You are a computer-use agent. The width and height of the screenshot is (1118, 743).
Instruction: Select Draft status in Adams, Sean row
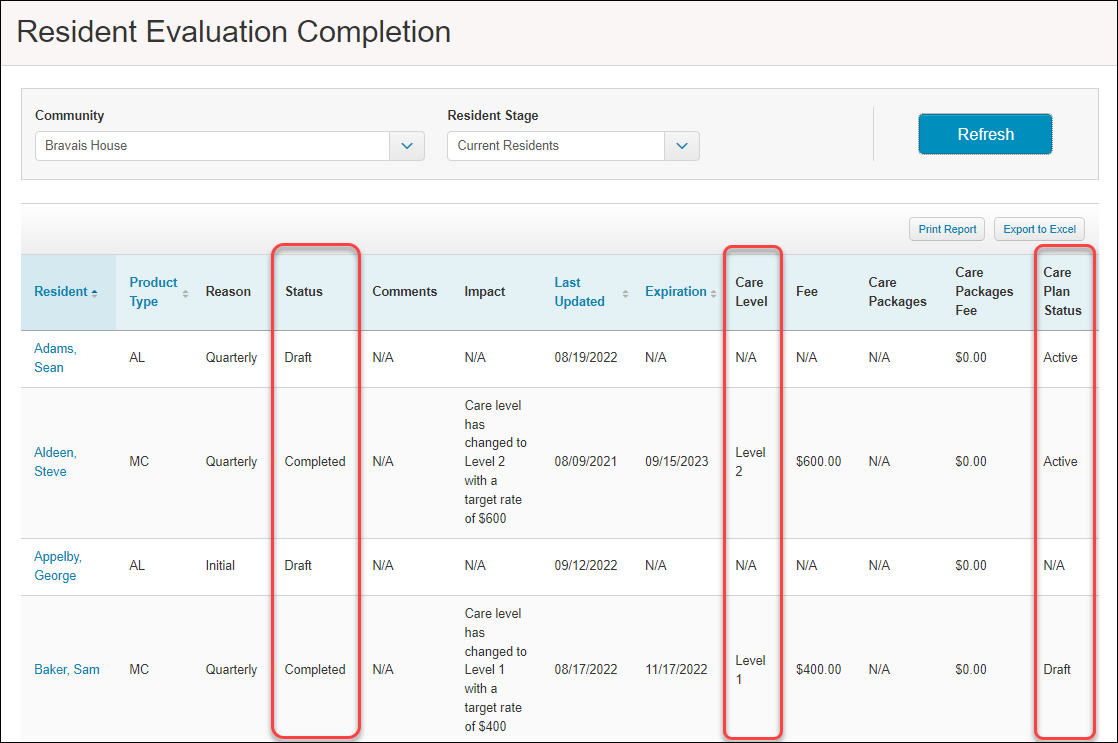(x=298, y=357)
